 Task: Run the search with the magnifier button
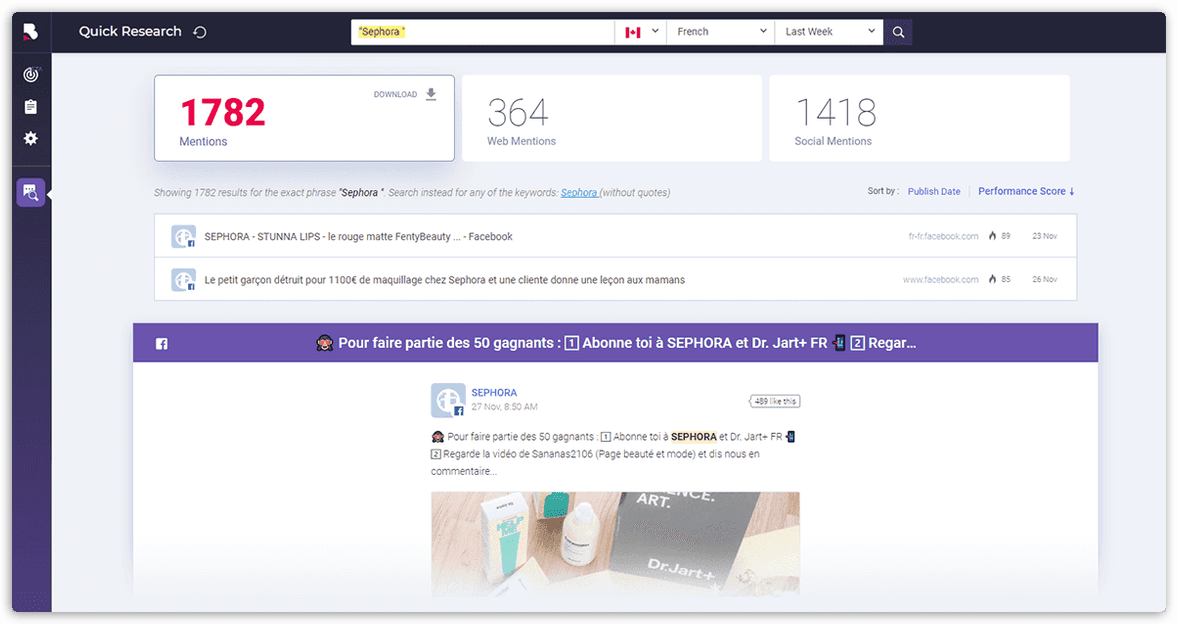897,31
